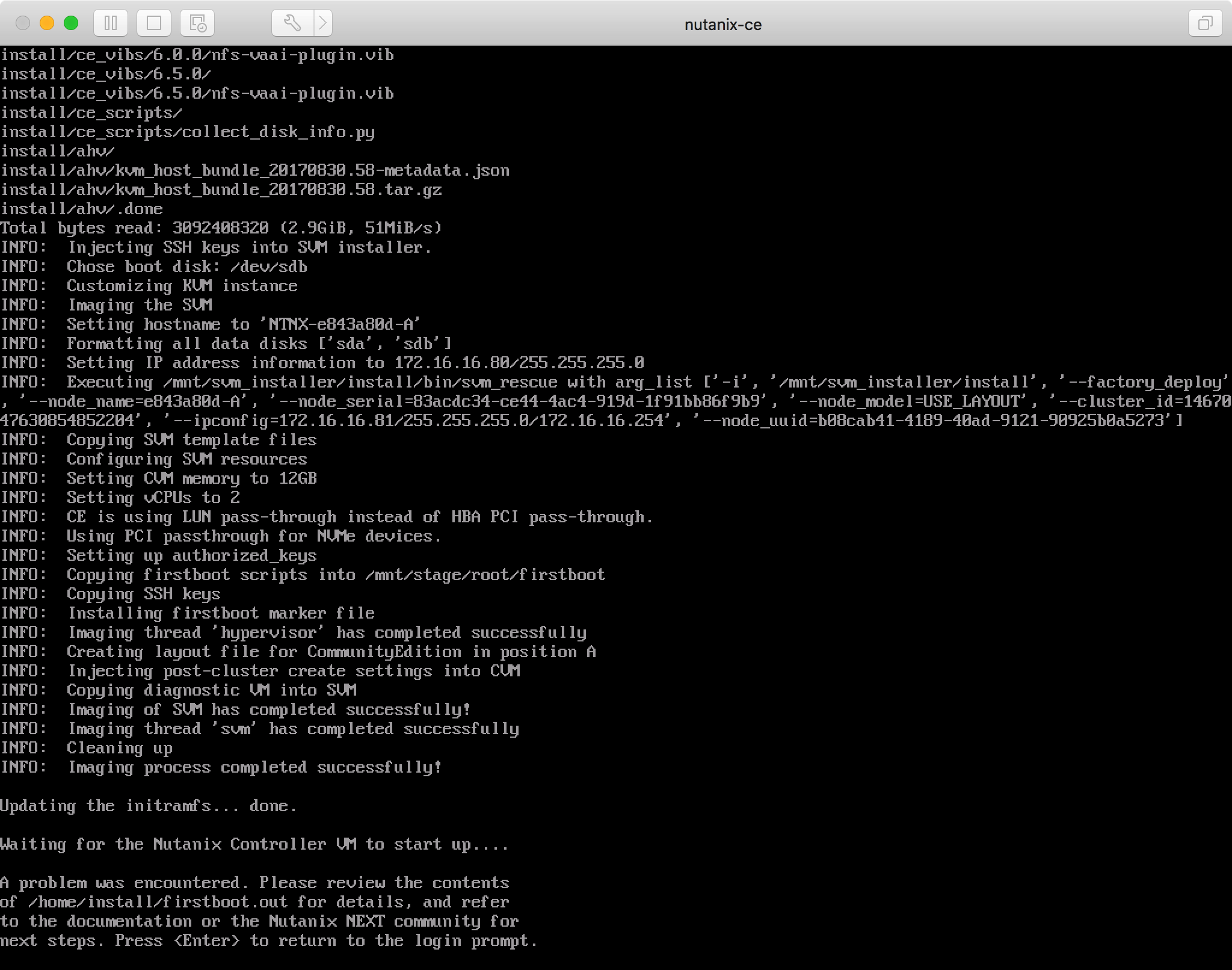Click the 'Total bytes read' line
Viewport: 1232px width, 970px height.
point(221,228)
